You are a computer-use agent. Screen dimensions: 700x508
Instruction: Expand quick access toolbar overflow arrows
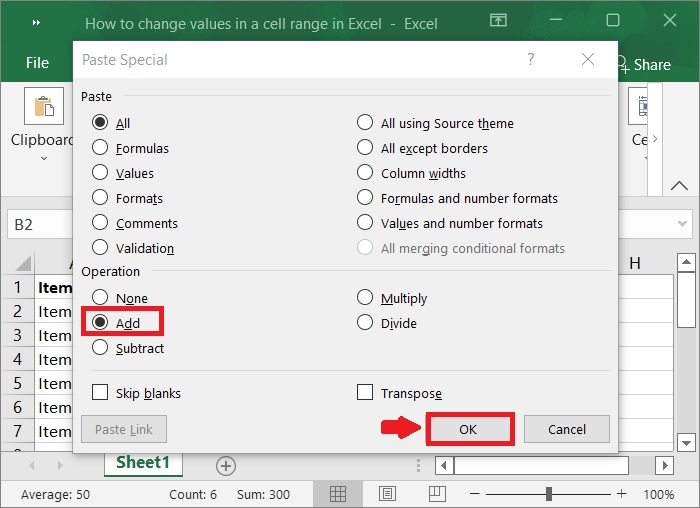pos(37,21)
